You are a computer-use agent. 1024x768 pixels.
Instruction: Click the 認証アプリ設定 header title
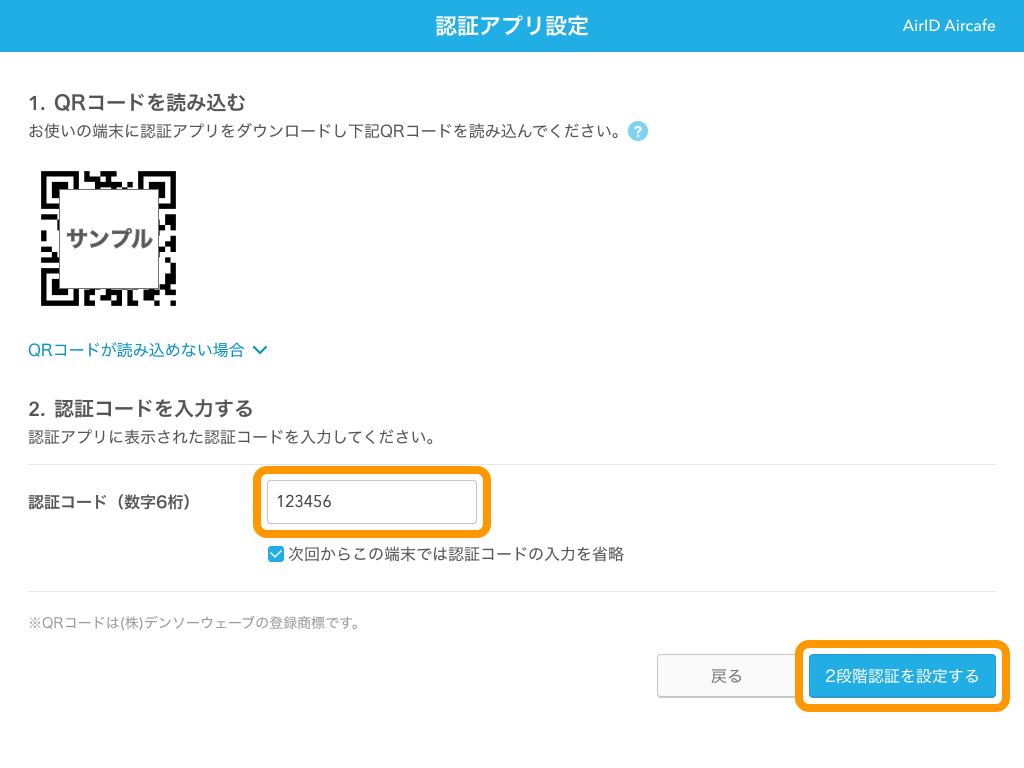tap(511, 25)
